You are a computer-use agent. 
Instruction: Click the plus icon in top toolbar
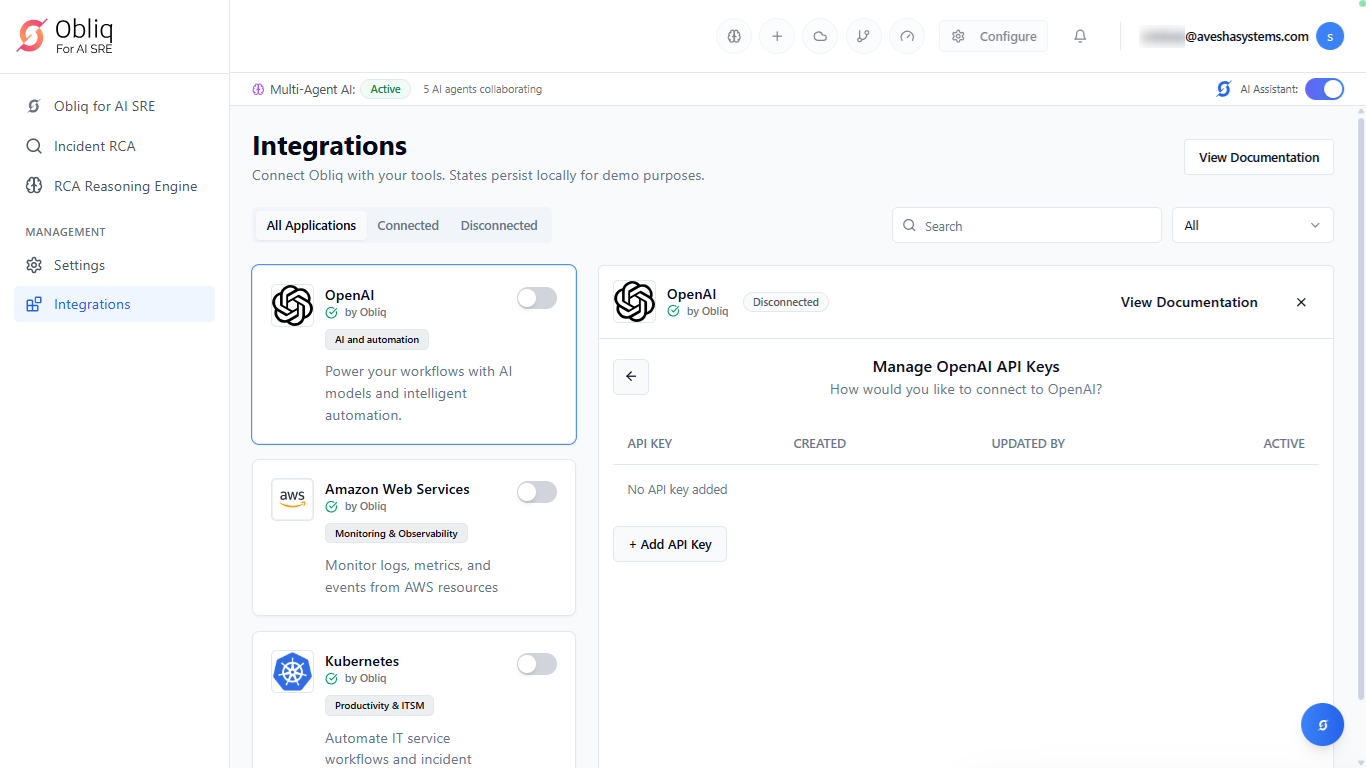coord(777,37)
